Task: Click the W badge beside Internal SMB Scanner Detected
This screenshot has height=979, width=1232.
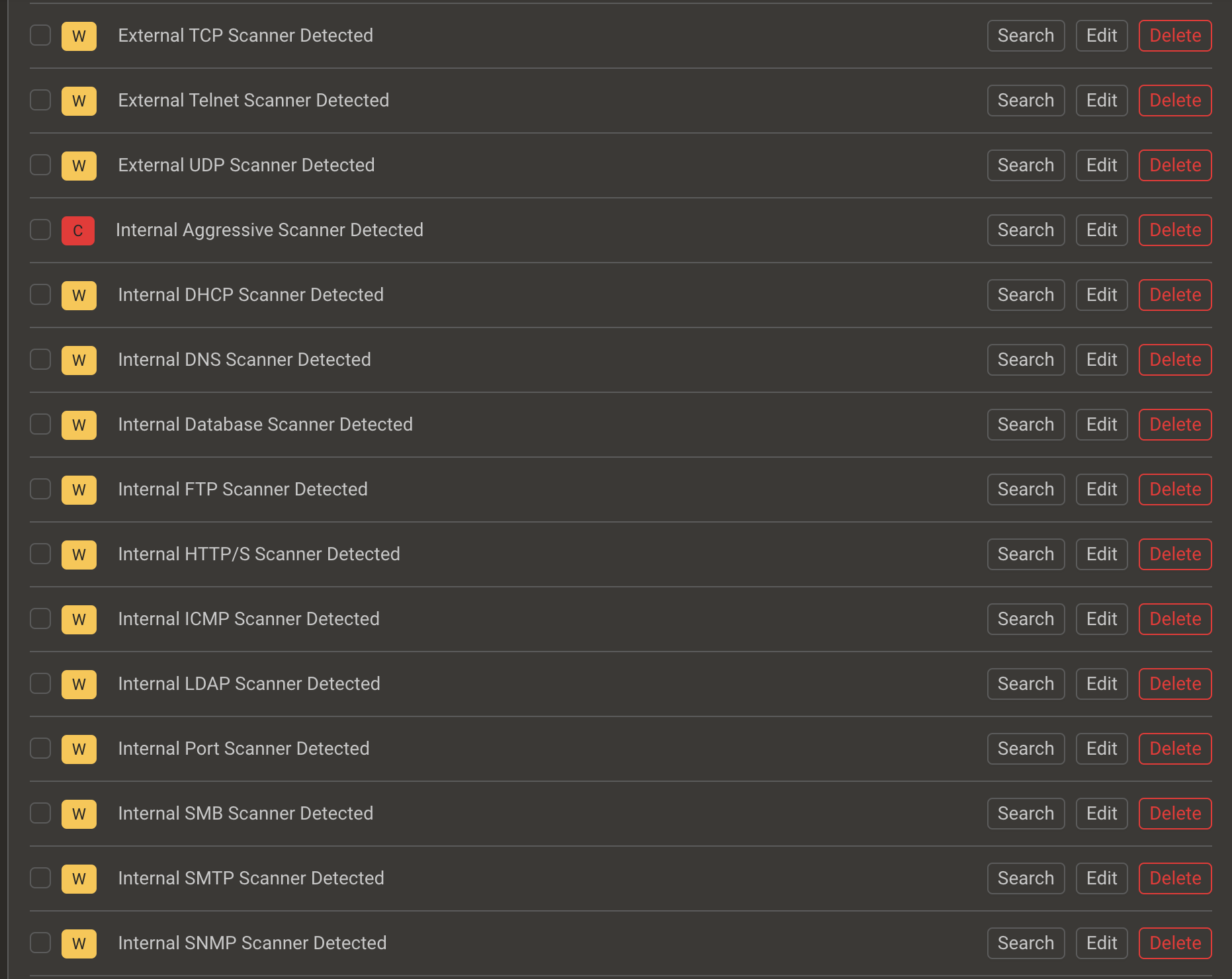Action: tap(79, 814)
